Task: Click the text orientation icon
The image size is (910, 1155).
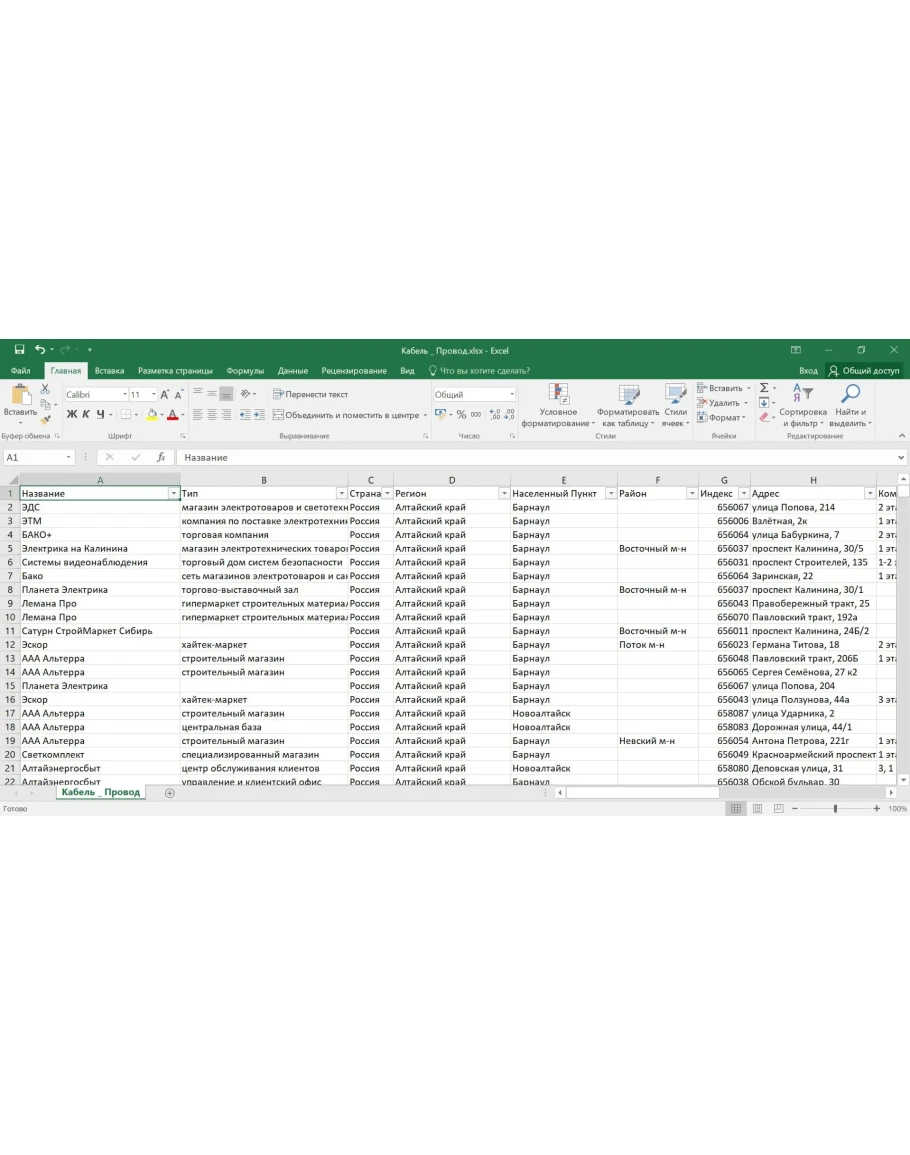Action: click(245, 394)
